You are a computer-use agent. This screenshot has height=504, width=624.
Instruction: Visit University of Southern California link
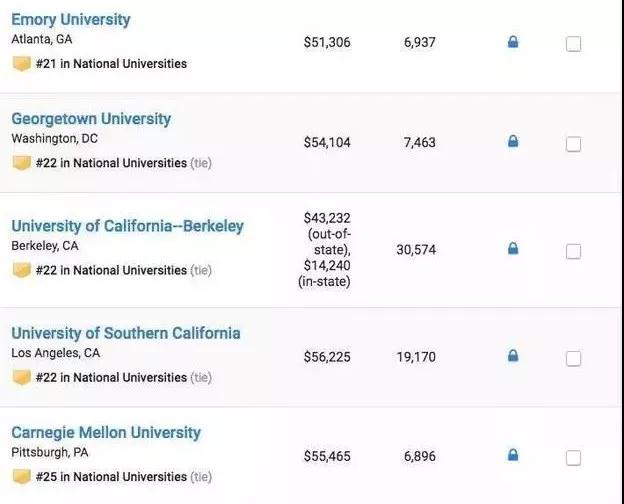click(x=125, y=333)
